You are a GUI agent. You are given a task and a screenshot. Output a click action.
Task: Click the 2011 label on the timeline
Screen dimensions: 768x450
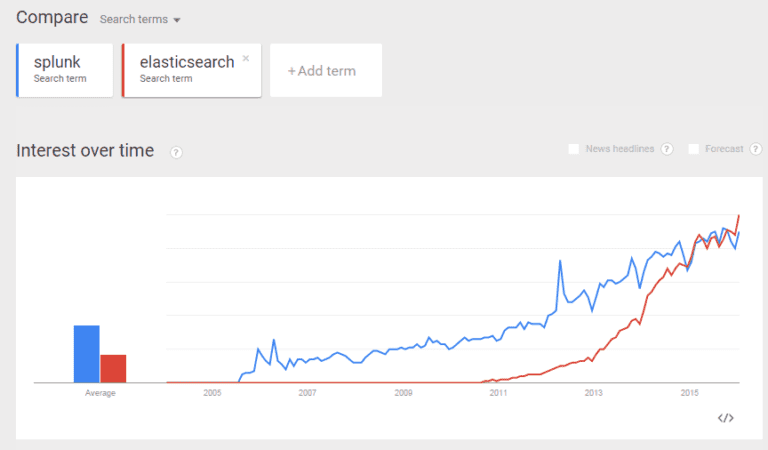(x=498, y=393)
